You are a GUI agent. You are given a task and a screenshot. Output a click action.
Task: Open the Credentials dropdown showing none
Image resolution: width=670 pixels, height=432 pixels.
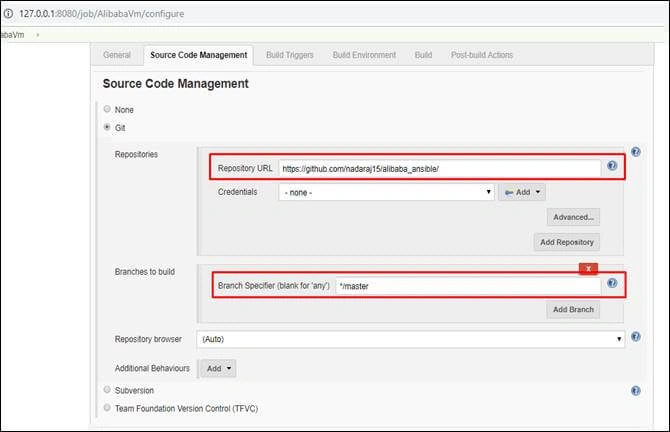click(386, 192)
